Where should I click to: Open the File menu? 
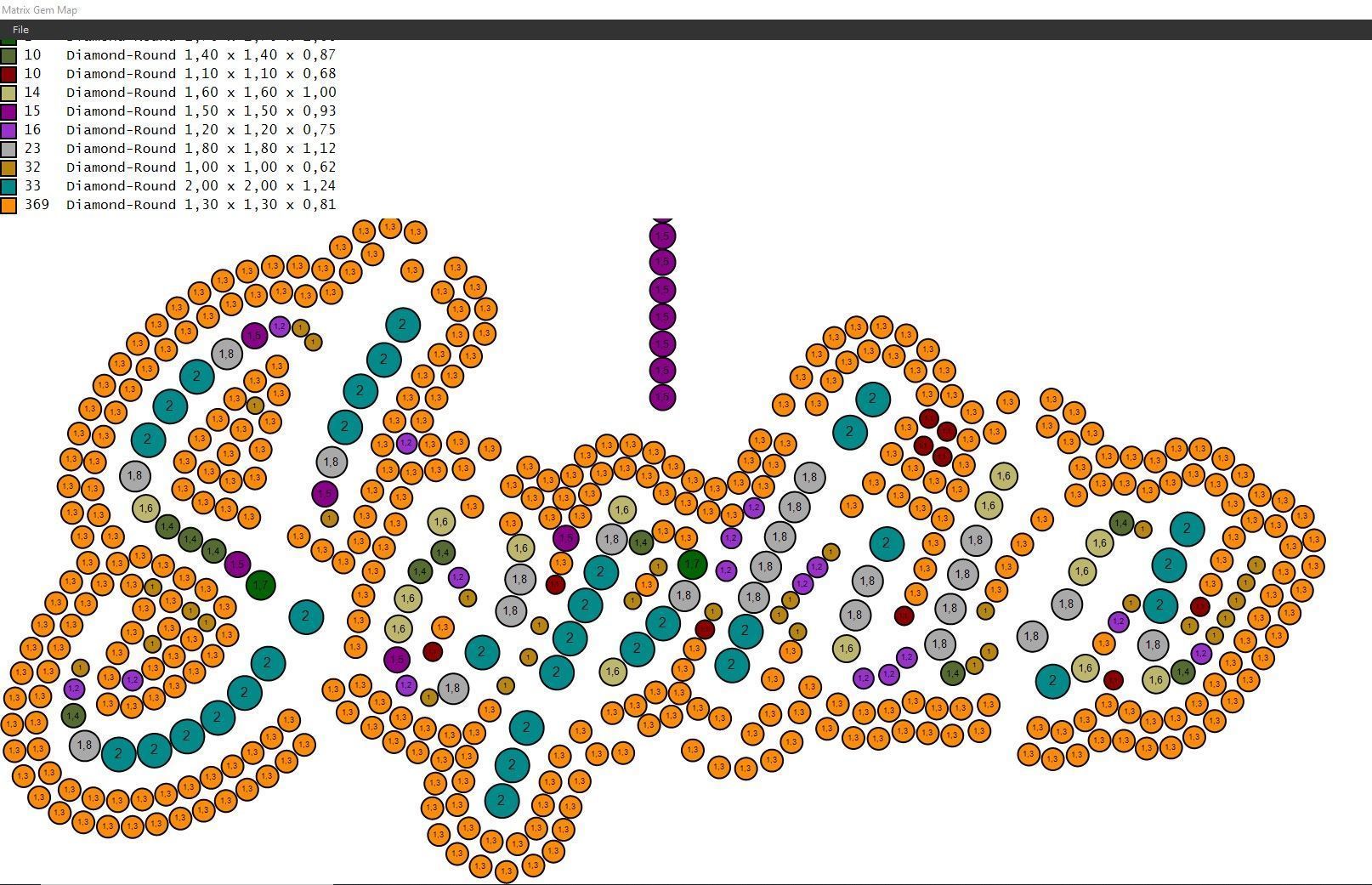click(20, 30)
